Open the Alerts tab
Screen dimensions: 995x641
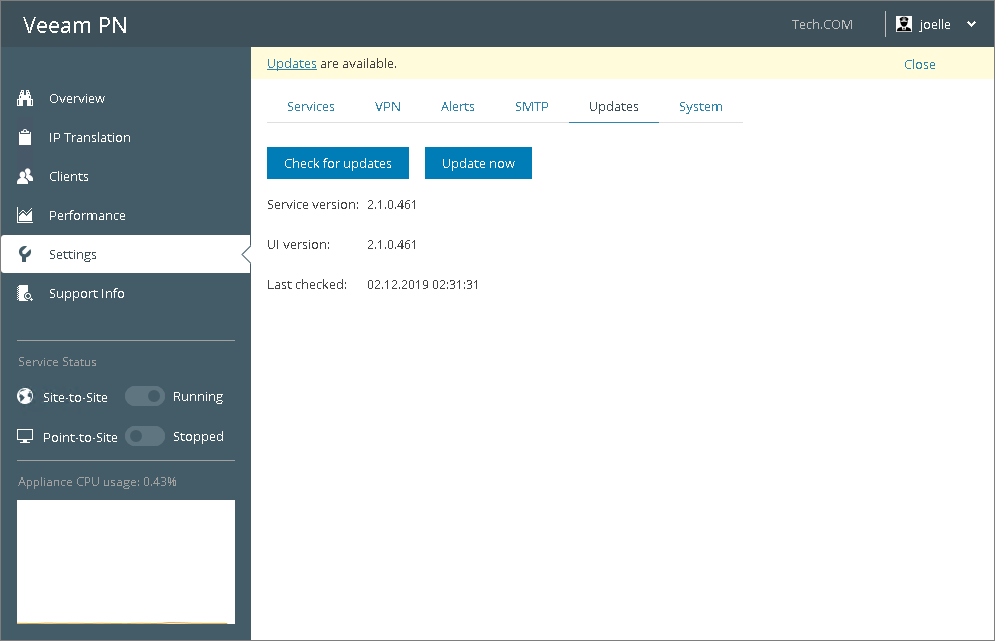[458, 107]
